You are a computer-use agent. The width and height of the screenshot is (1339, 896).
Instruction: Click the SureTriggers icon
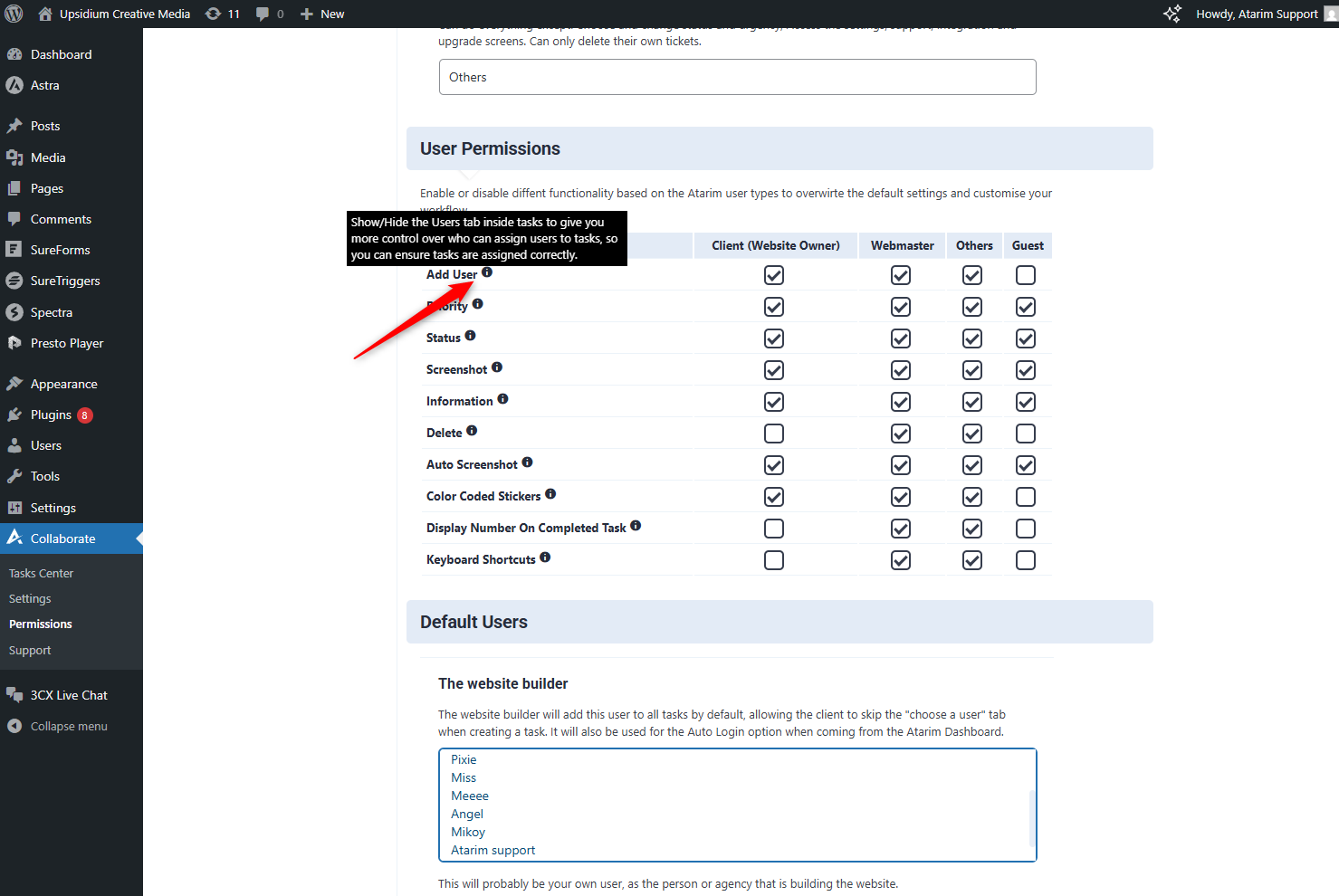click(14, 281)
